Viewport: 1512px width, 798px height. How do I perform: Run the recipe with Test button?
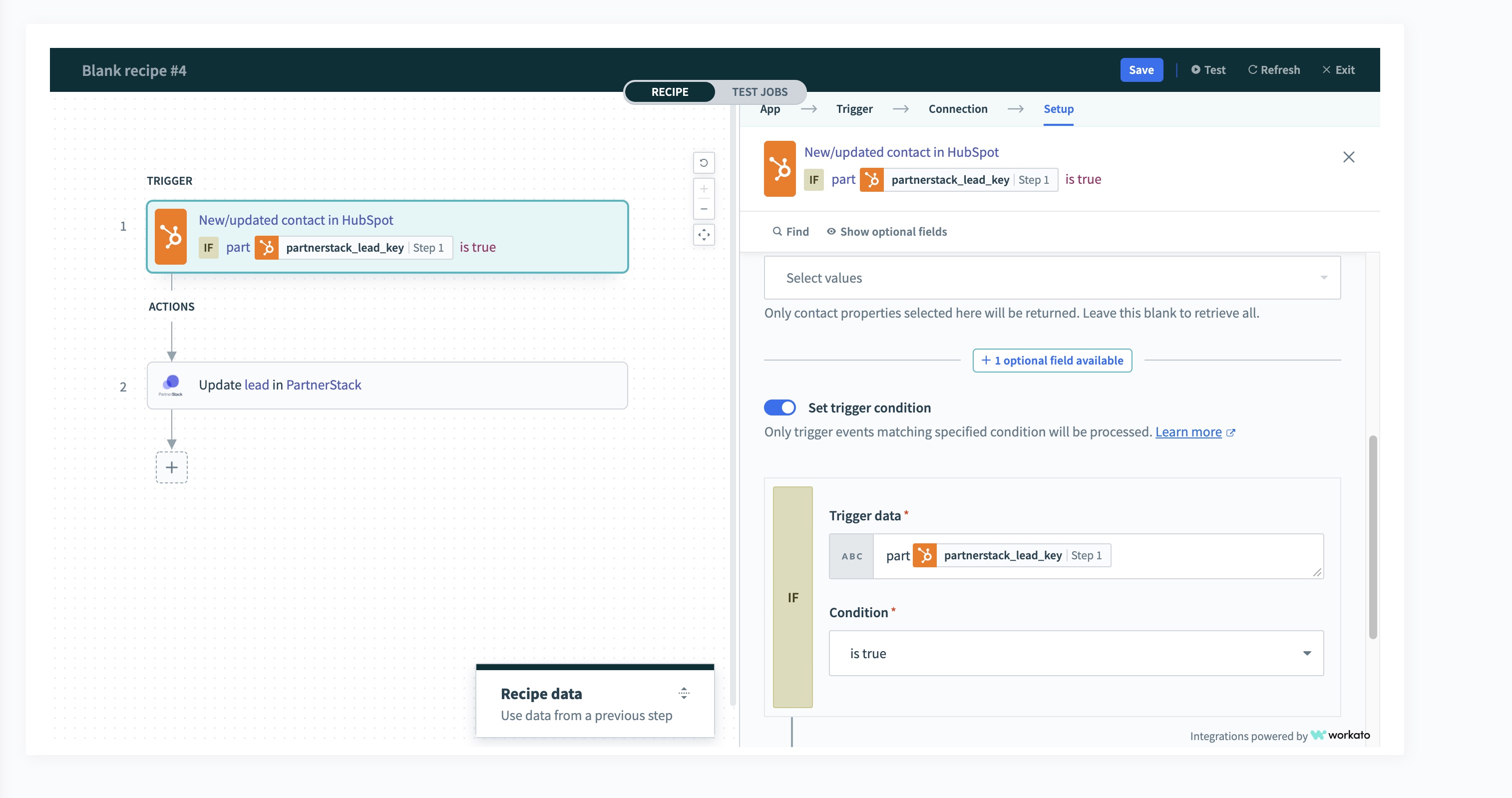[1208, 70]
